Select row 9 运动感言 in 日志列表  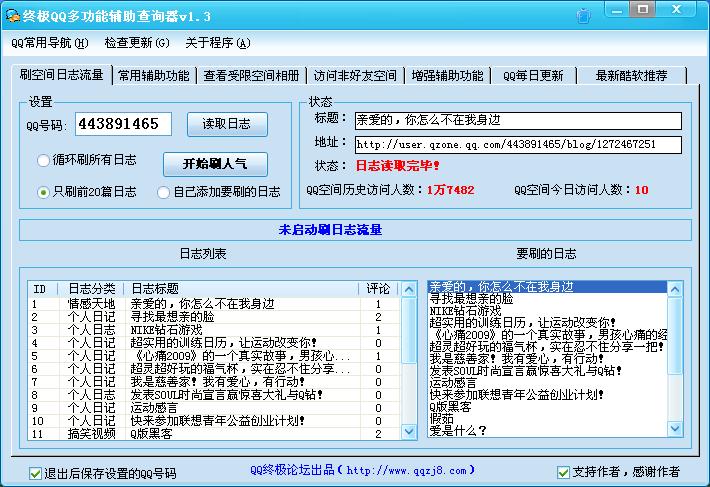coord(214,408)
